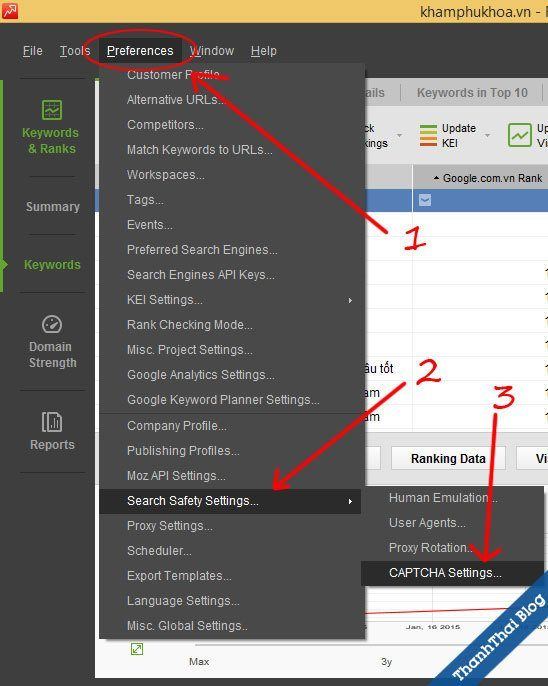Click the green chart Update Visibility icon
548x686 pixels.
pos(520,135)
